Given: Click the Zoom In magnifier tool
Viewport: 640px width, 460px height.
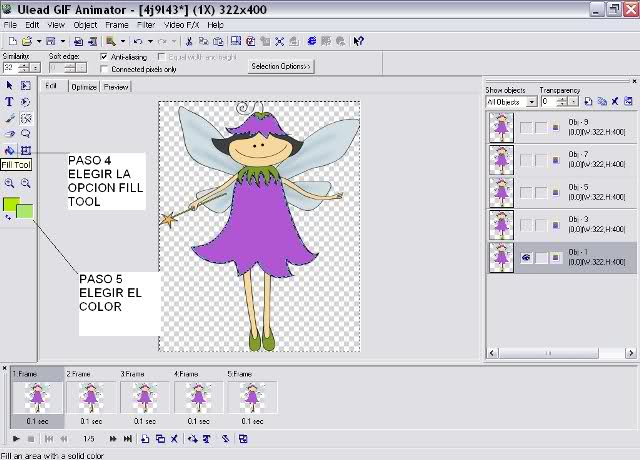Looking at the screenshot, I should [x=9, y=183].
